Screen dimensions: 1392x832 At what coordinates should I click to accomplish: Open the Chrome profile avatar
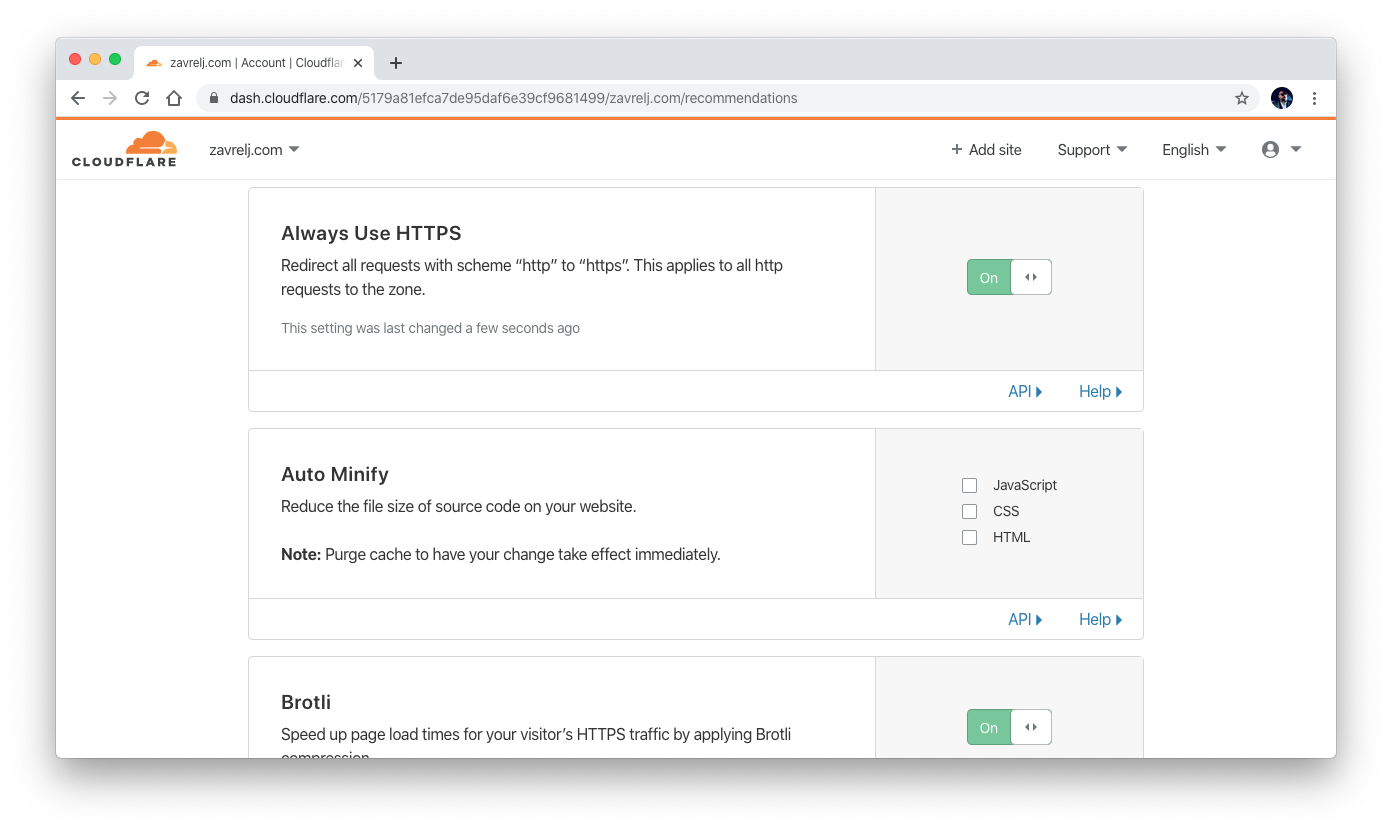click(1282, 98)
